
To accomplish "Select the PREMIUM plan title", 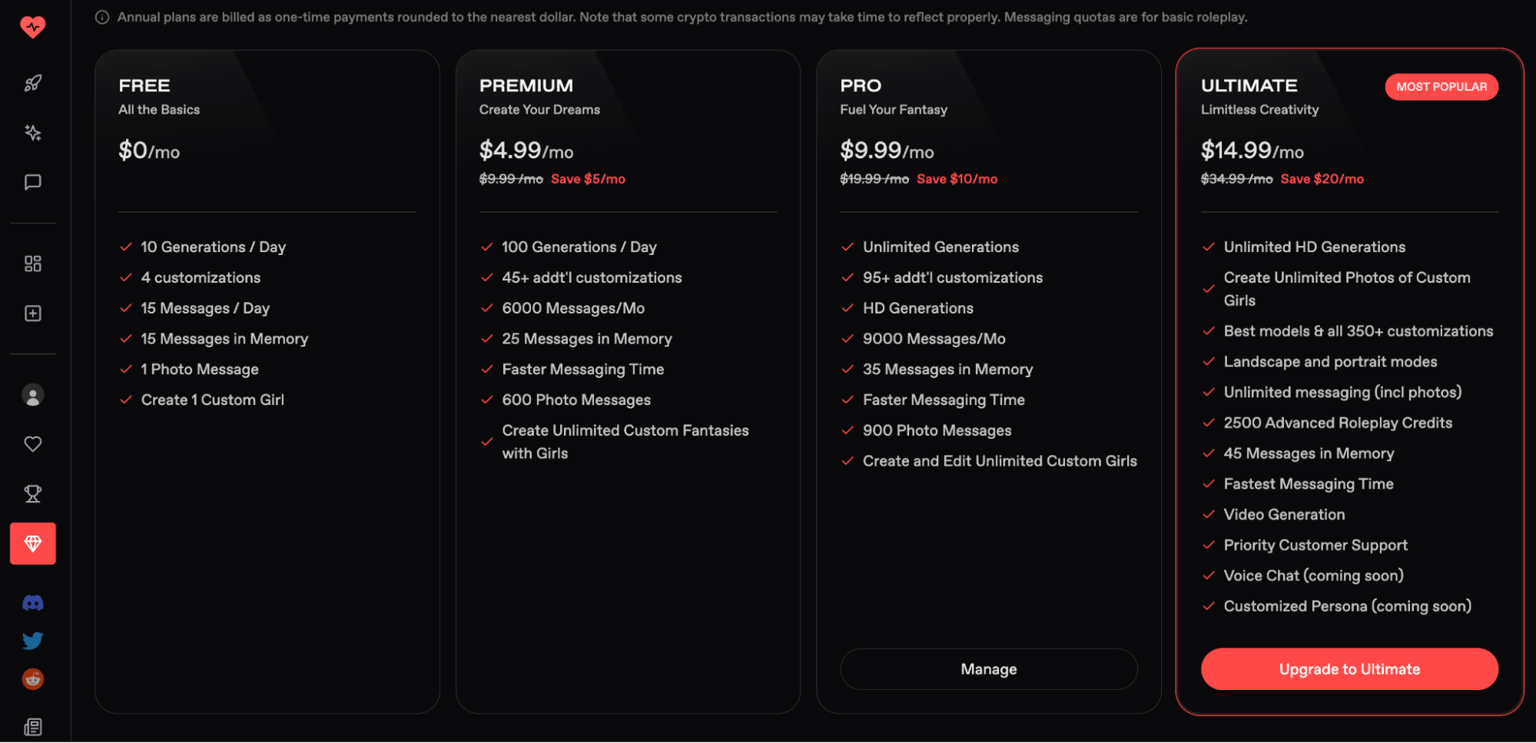I will coord(526,86).
